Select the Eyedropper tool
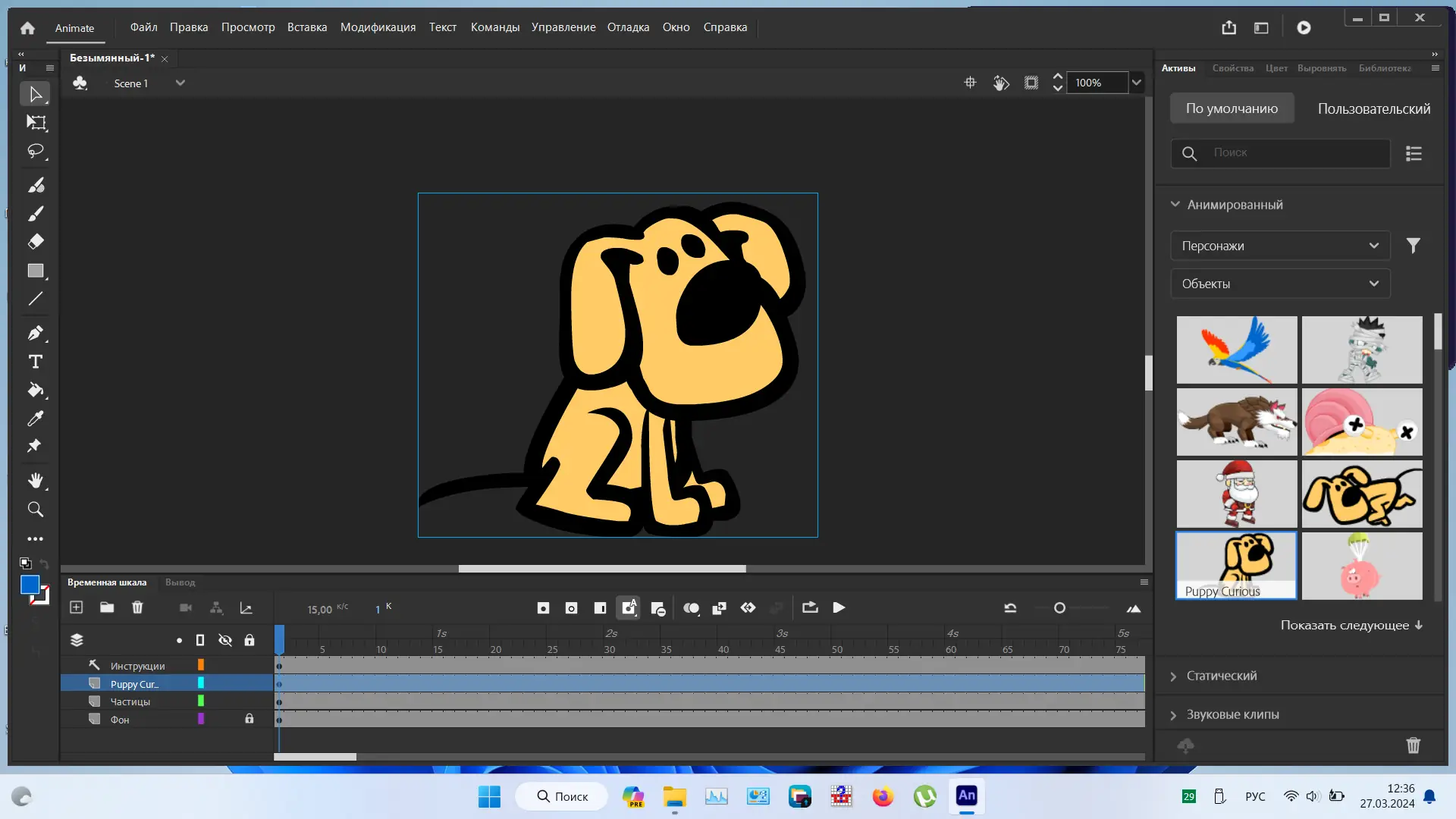 35,418
